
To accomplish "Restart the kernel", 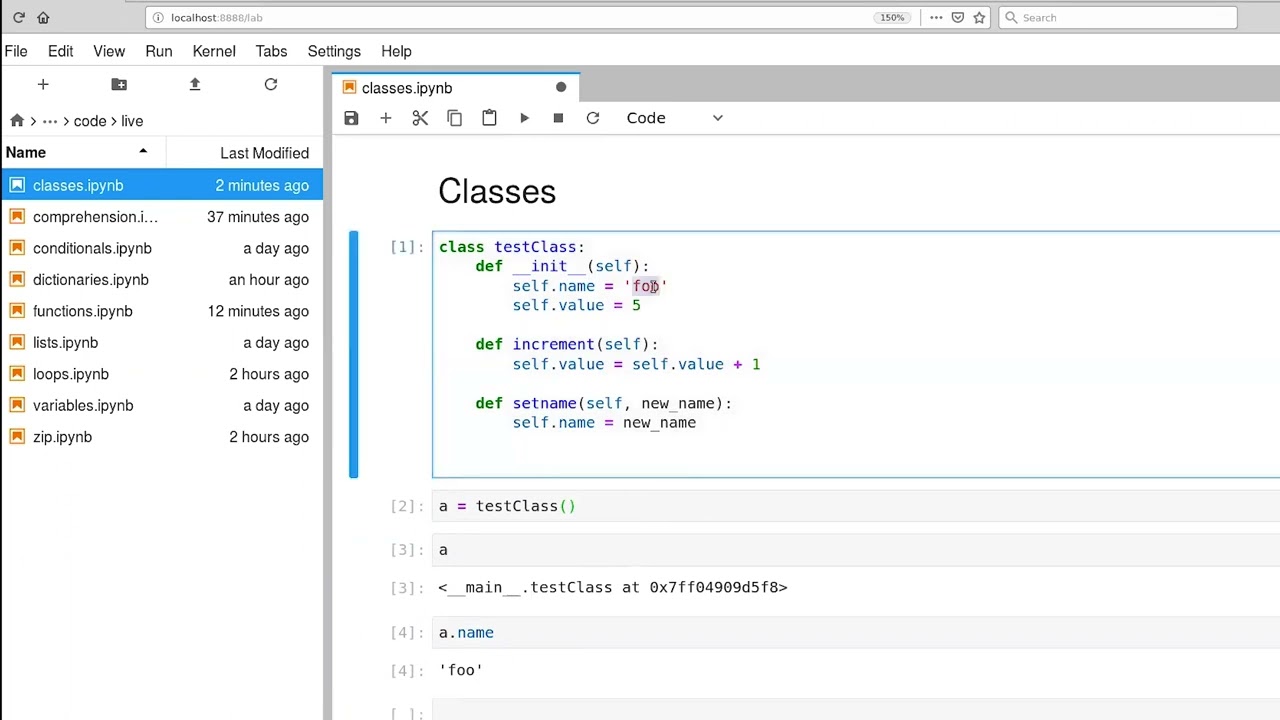I will (x=593, y=118).
